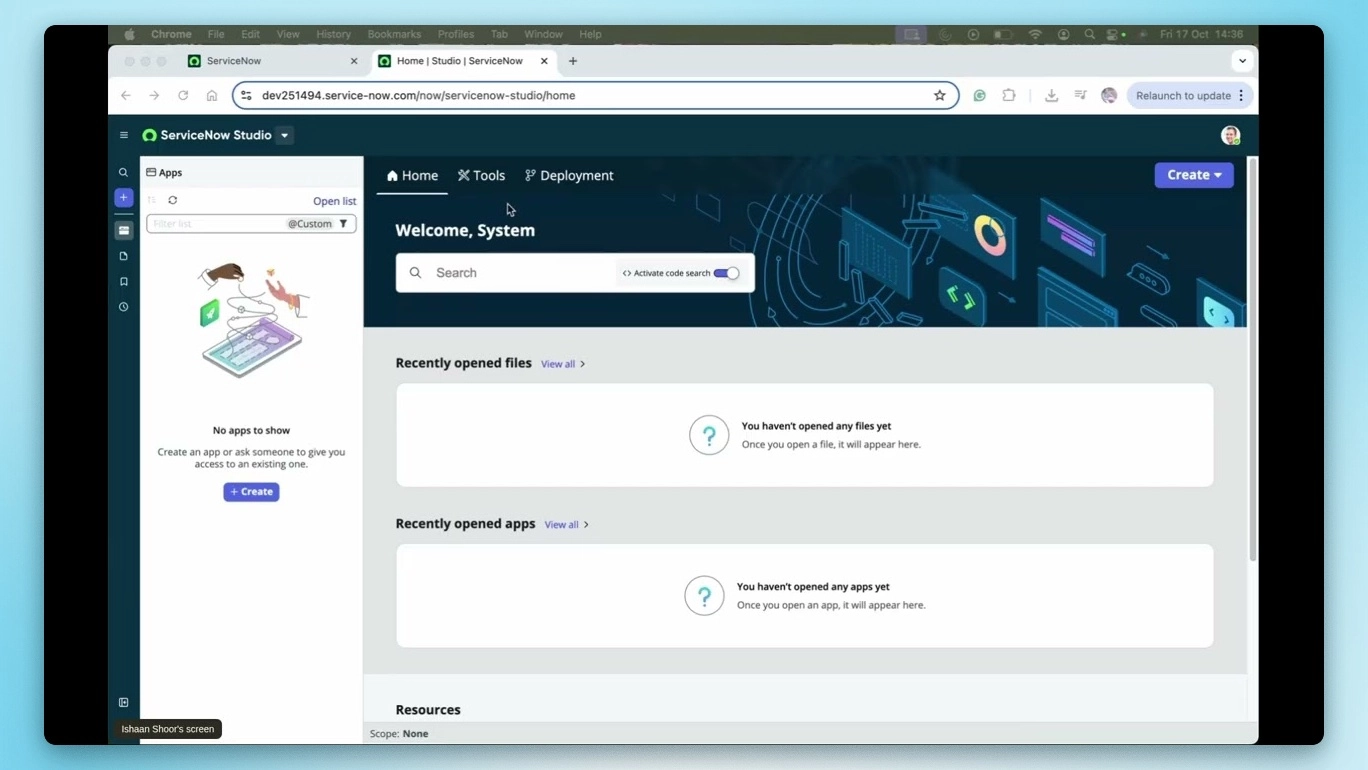Image resolution: width=1368 pixels, height=770 pixels.
Task: Open the @Custom filter funnel icon
Action: 343,223
